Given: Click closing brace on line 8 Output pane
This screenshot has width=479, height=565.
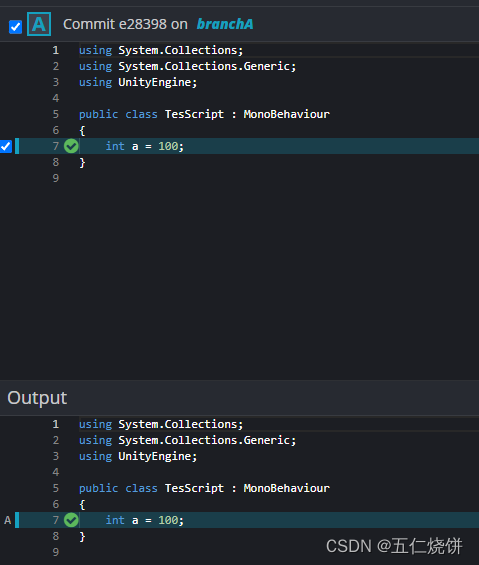Looking at the screenshot, I should [x=82, y=537].
